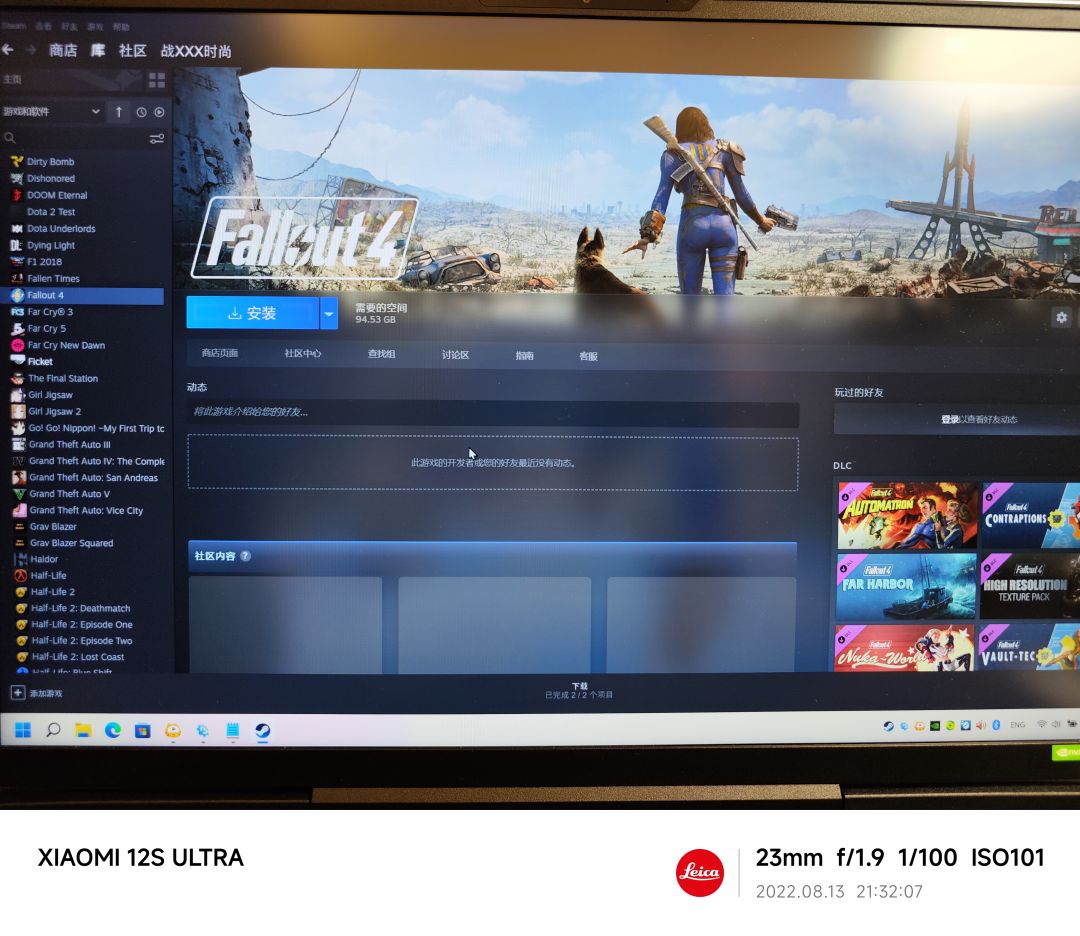This screenshot has height=936, width=1080.
Task: Click the library search magnifier icon
Action: click(x=10, y=138)
